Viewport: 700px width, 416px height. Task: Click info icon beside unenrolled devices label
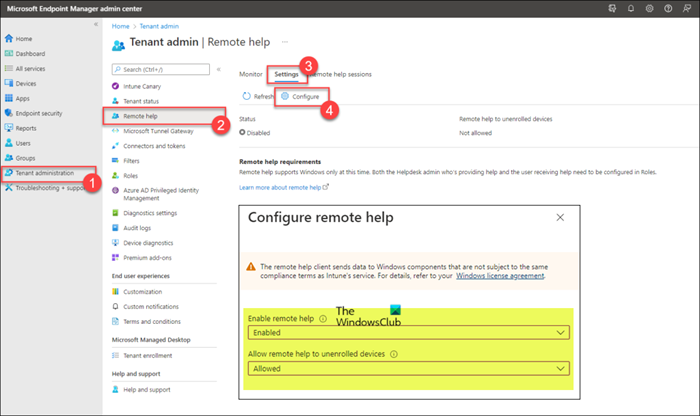tap(394, 354)
